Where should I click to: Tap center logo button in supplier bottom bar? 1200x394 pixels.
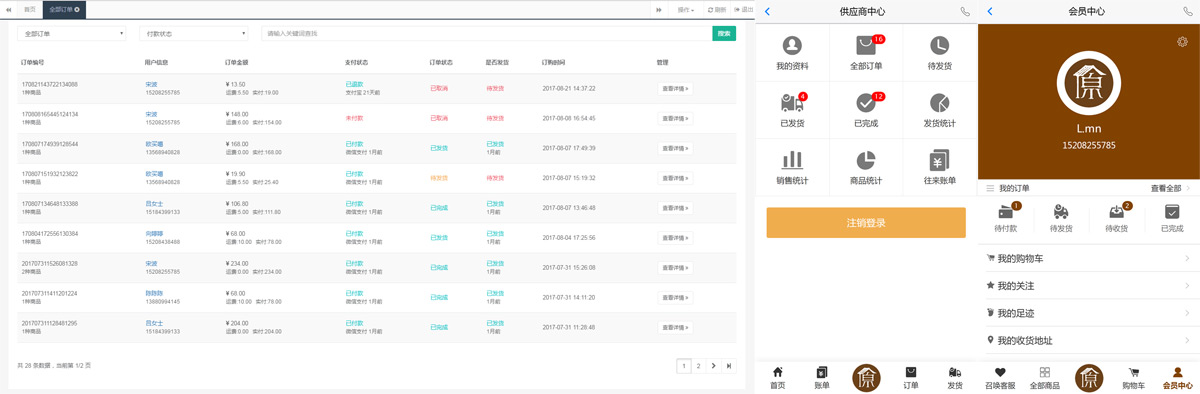tap(867, 377)
